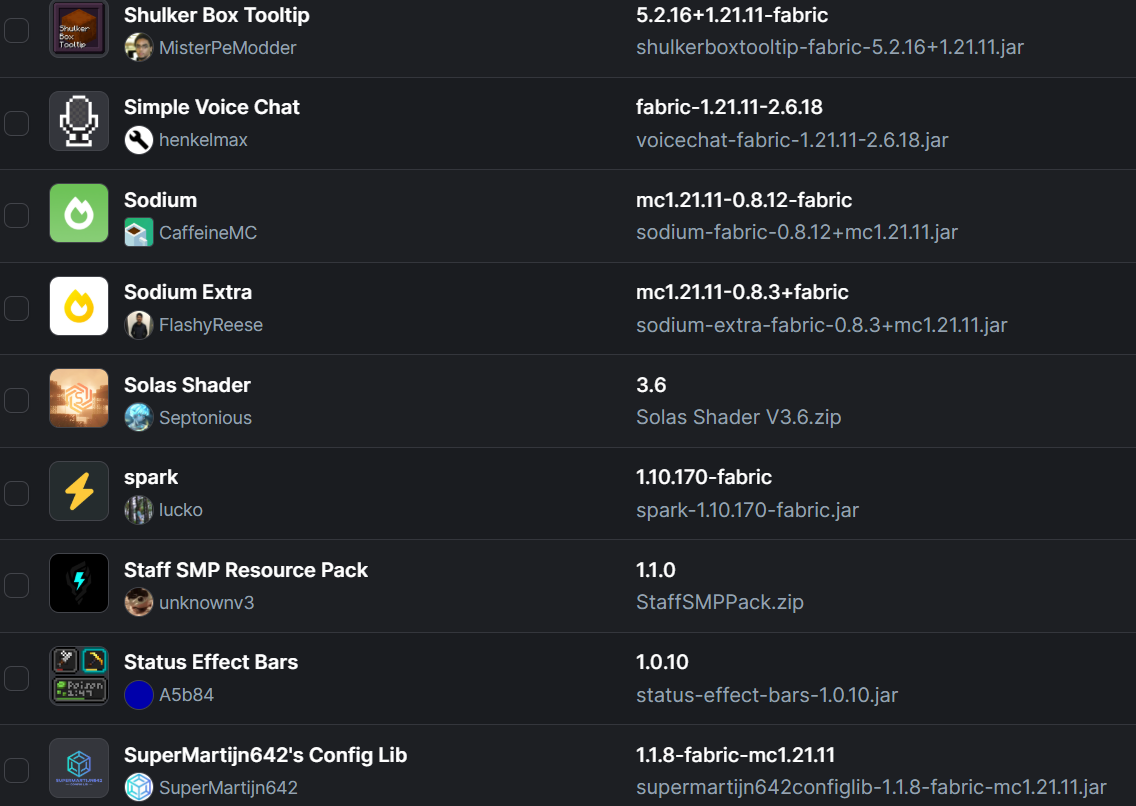The height and width of the screenshot is (806, 1136).
Task: Open SuperMartijn642's Config Lib cube icon
Action: coord(79,768)
